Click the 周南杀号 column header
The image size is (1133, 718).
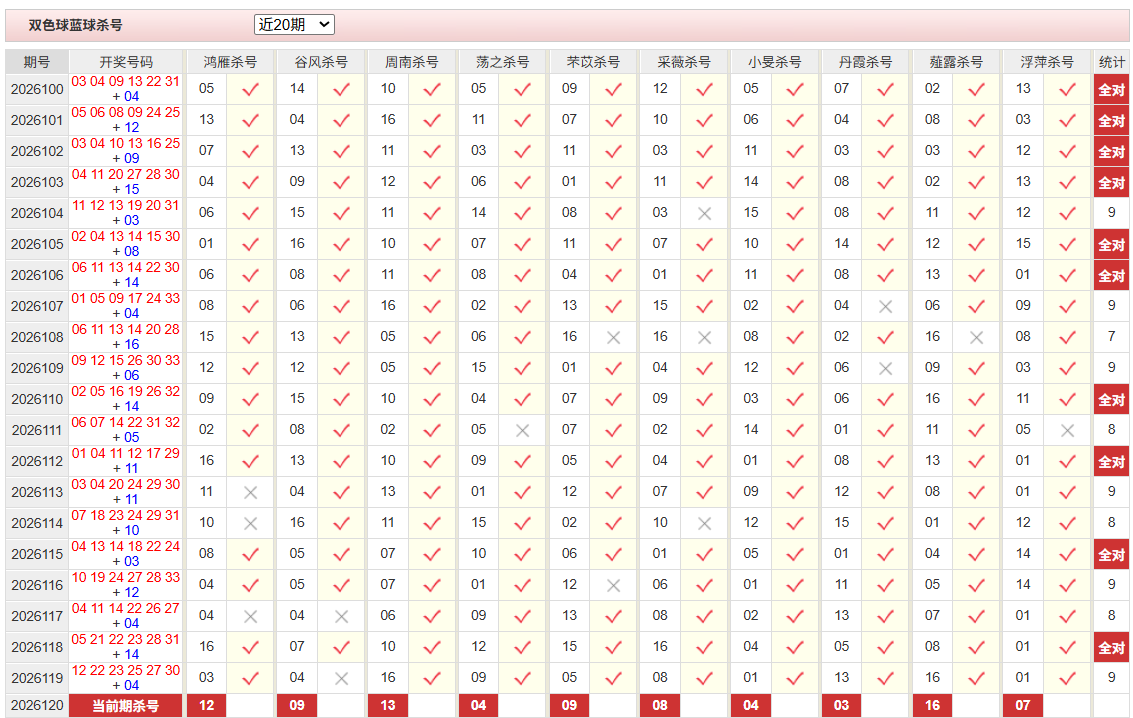coord(412,62)
